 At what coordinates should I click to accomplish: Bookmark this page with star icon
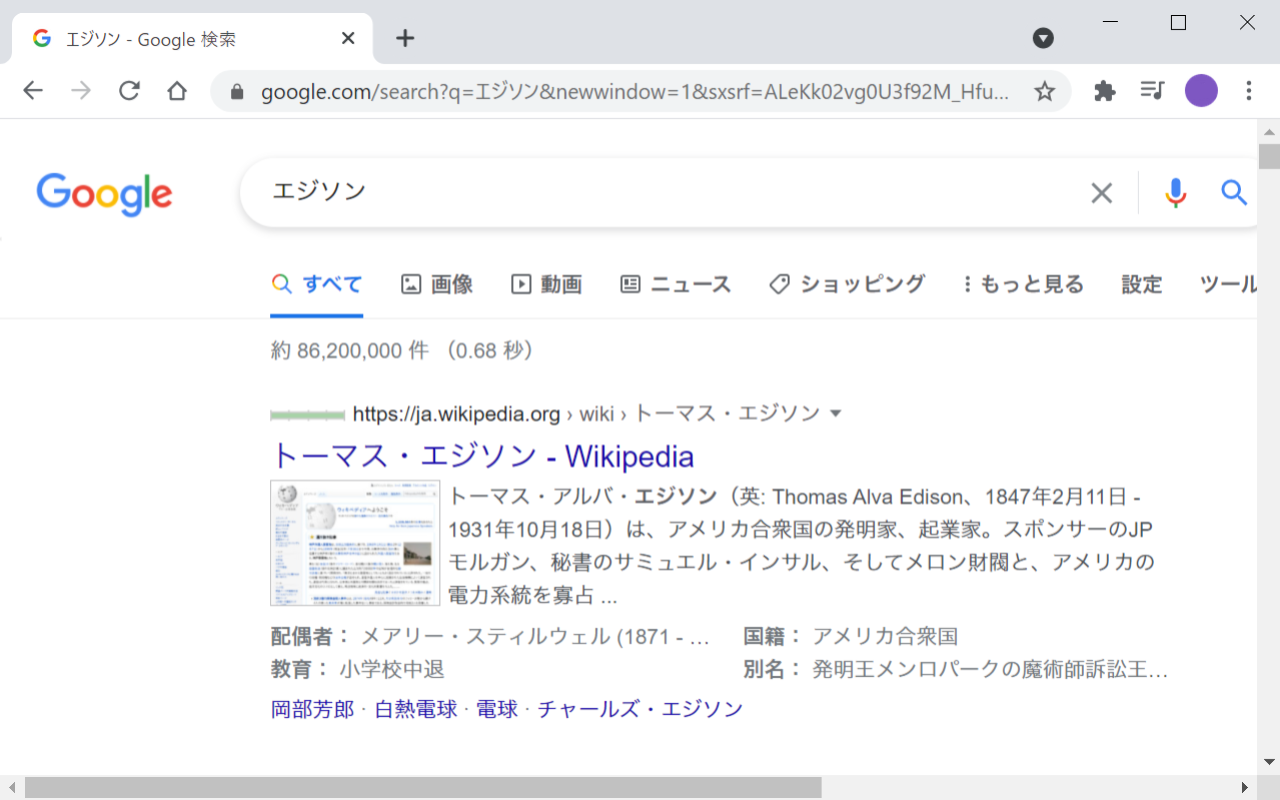click(1044, 92)
